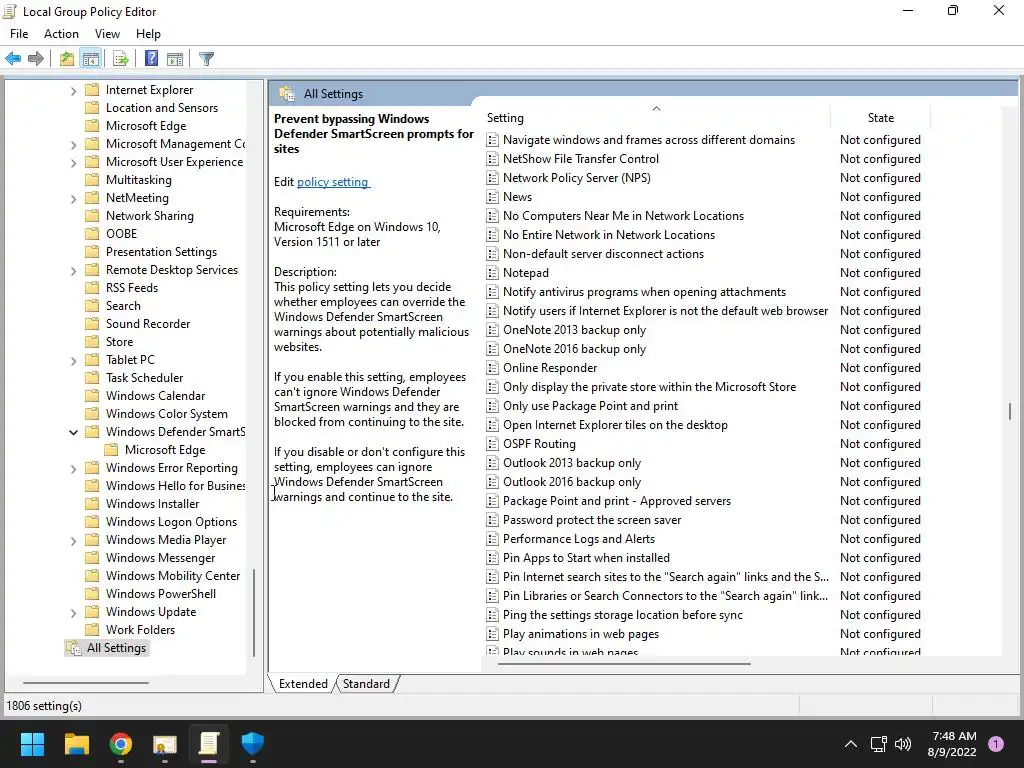Click the tree pane horizontal scrollbar
The height and width of the screenshot is (768, 1024).
(x=86, y=682)
